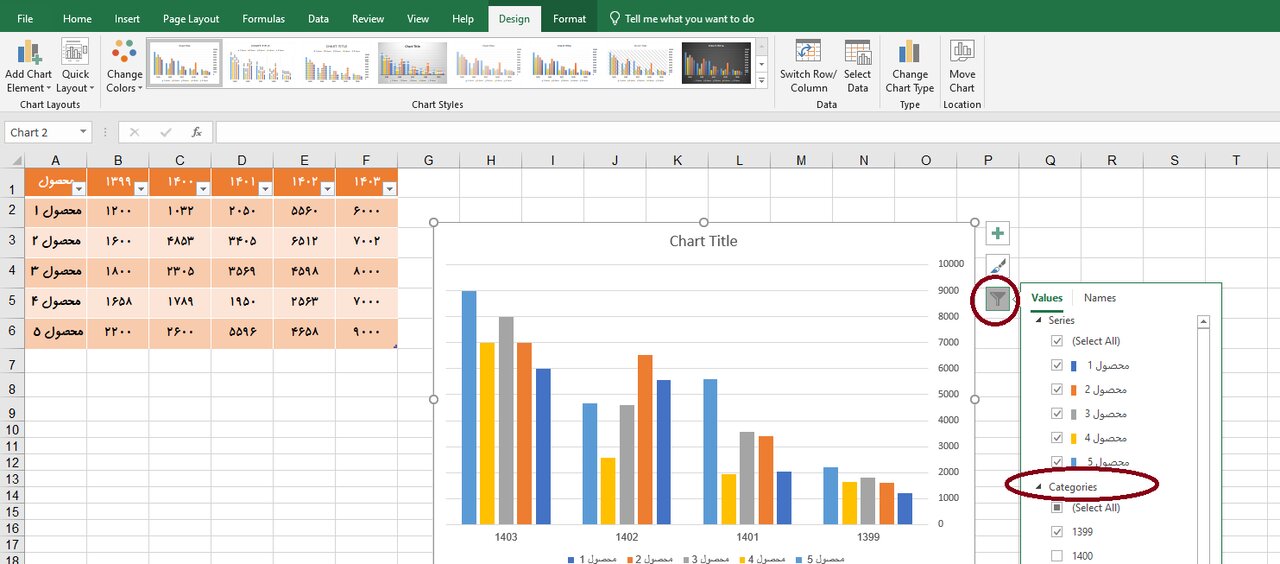Switch to the Names tab in filter pane
Viewport: 1280px width, 564px height.
1099,298
